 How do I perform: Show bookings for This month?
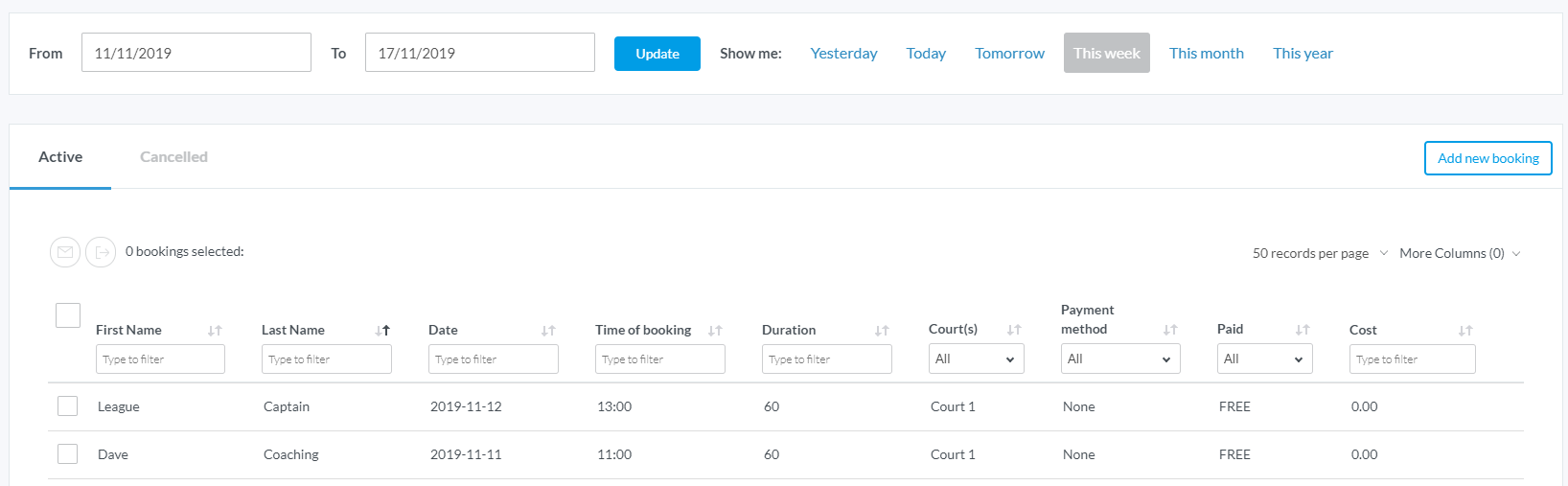pyautogui.click(x=1206, y=54)
